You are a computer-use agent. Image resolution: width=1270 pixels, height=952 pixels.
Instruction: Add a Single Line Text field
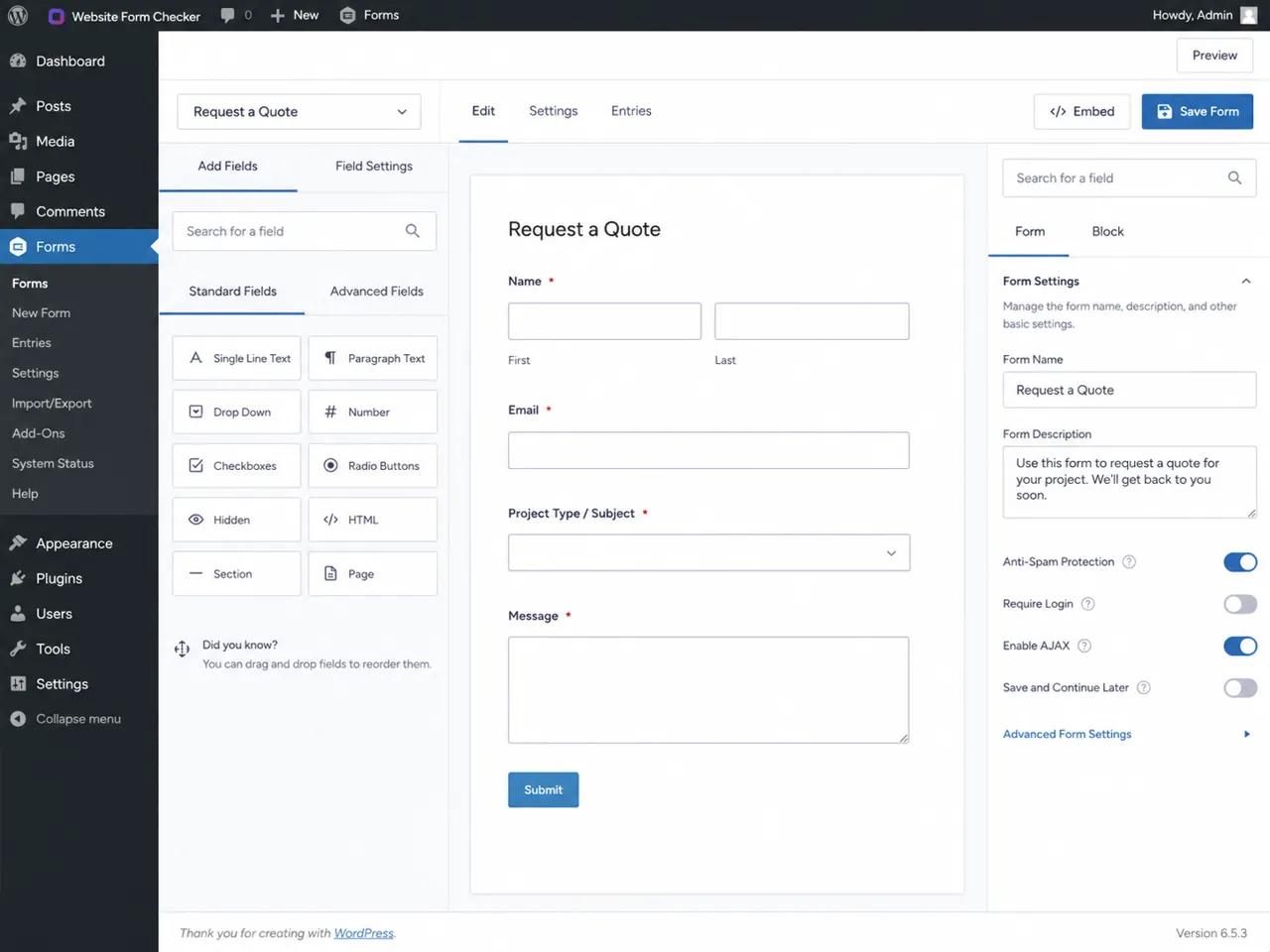coord(236,358)
